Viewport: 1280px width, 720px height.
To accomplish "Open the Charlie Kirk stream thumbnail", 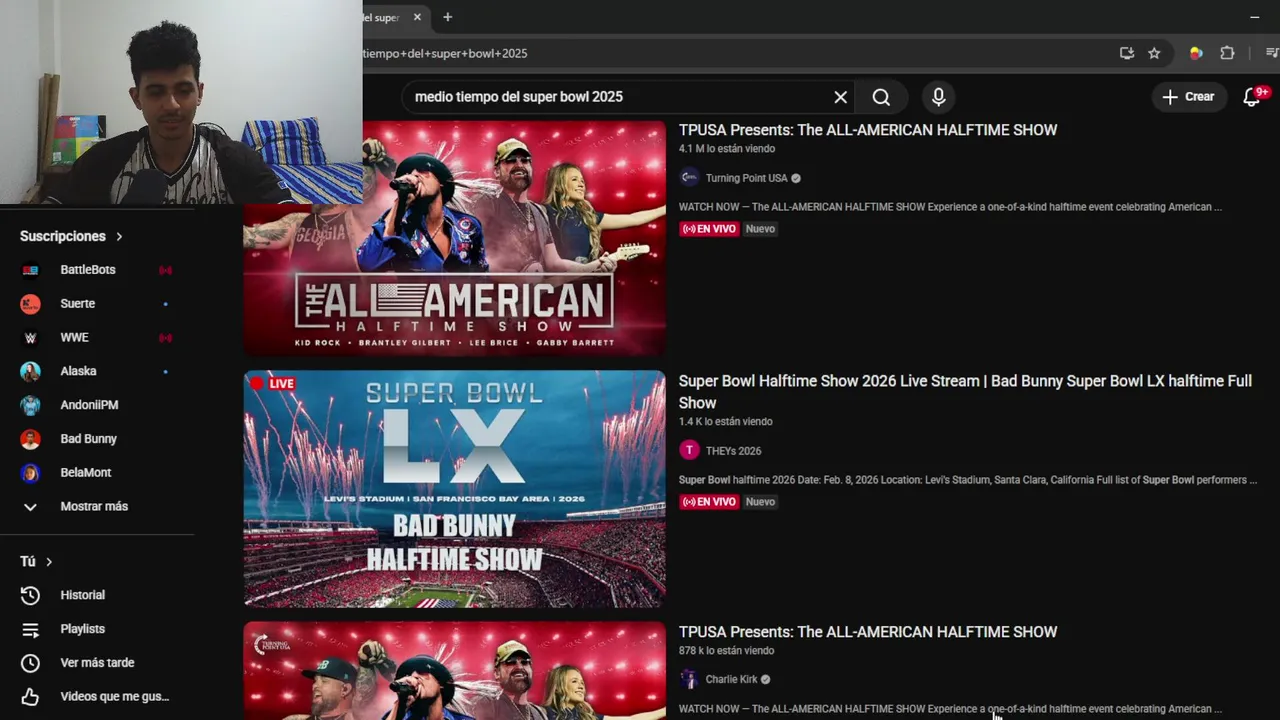I will point(455,671).
